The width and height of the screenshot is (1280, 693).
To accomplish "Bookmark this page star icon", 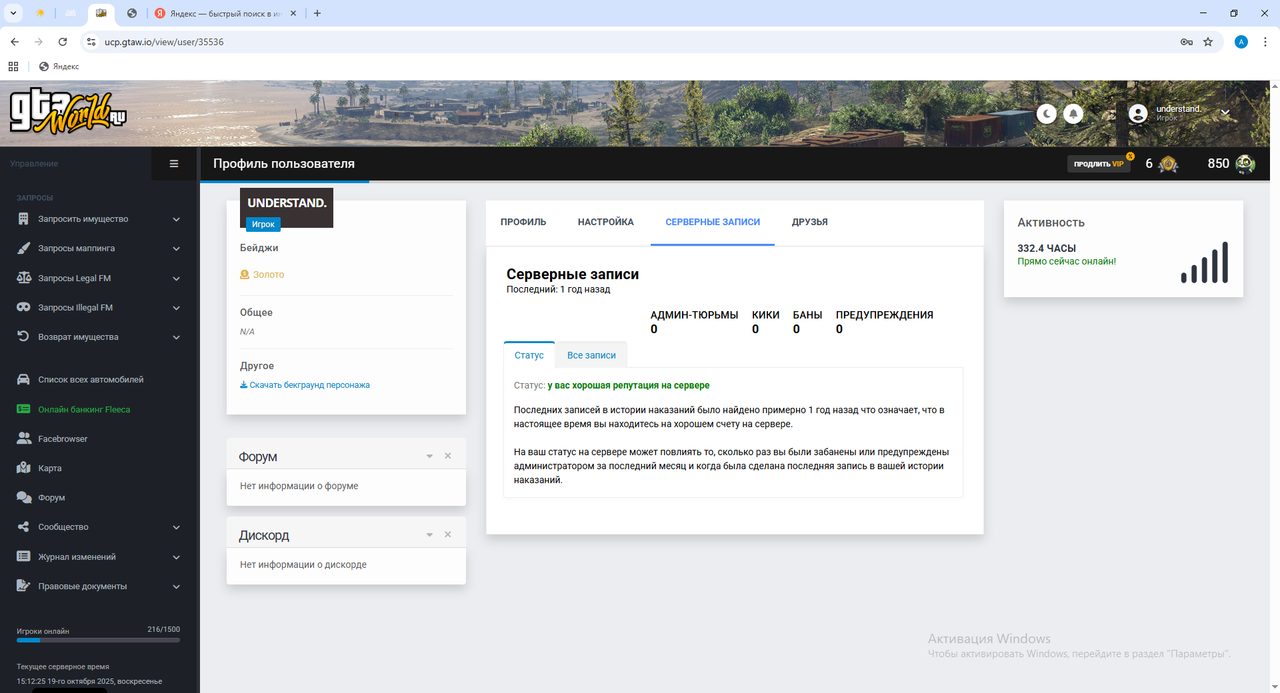I will point(1208,42).
